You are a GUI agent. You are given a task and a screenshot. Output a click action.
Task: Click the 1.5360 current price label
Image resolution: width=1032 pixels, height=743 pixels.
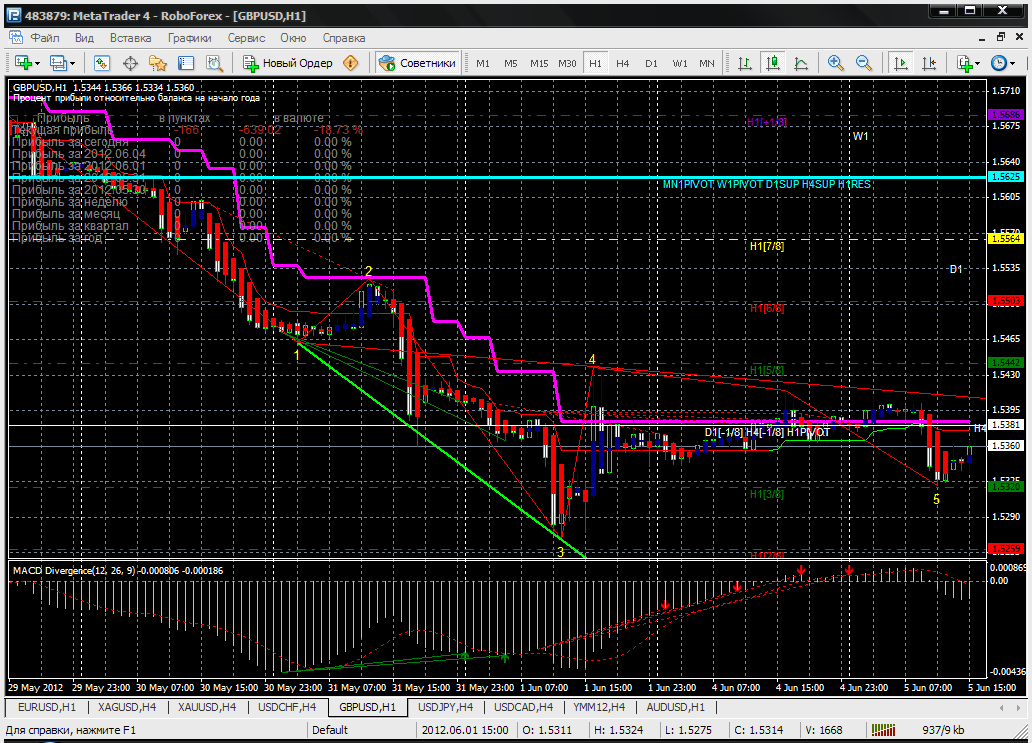1006,446
